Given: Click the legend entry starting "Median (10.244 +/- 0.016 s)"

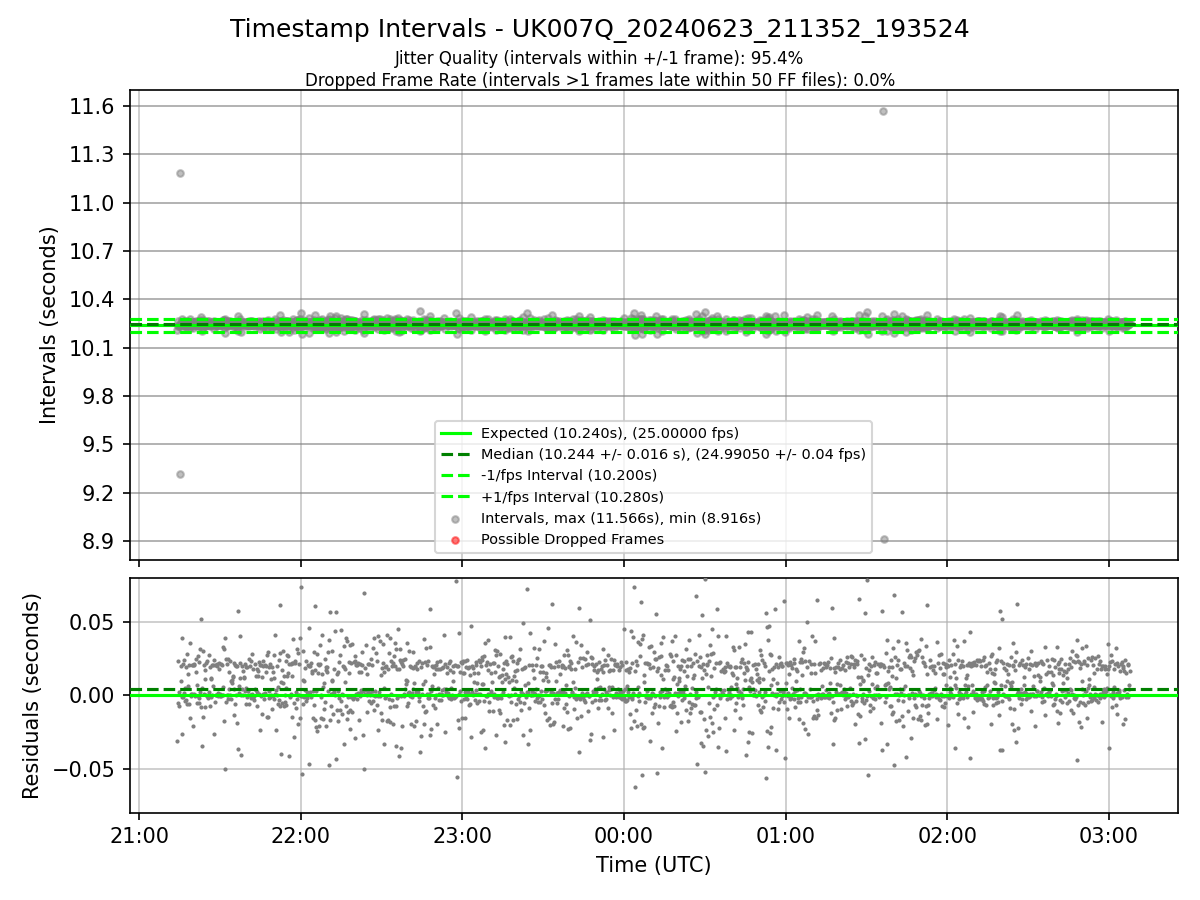Looking at the screenshot, I should [673, 454].
